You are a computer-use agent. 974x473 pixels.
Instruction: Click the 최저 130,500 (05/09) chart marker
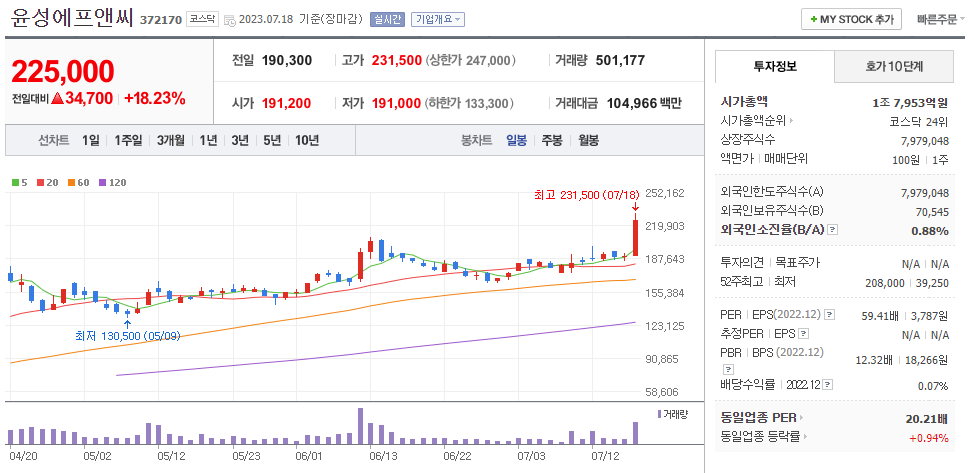coord(127,336)
